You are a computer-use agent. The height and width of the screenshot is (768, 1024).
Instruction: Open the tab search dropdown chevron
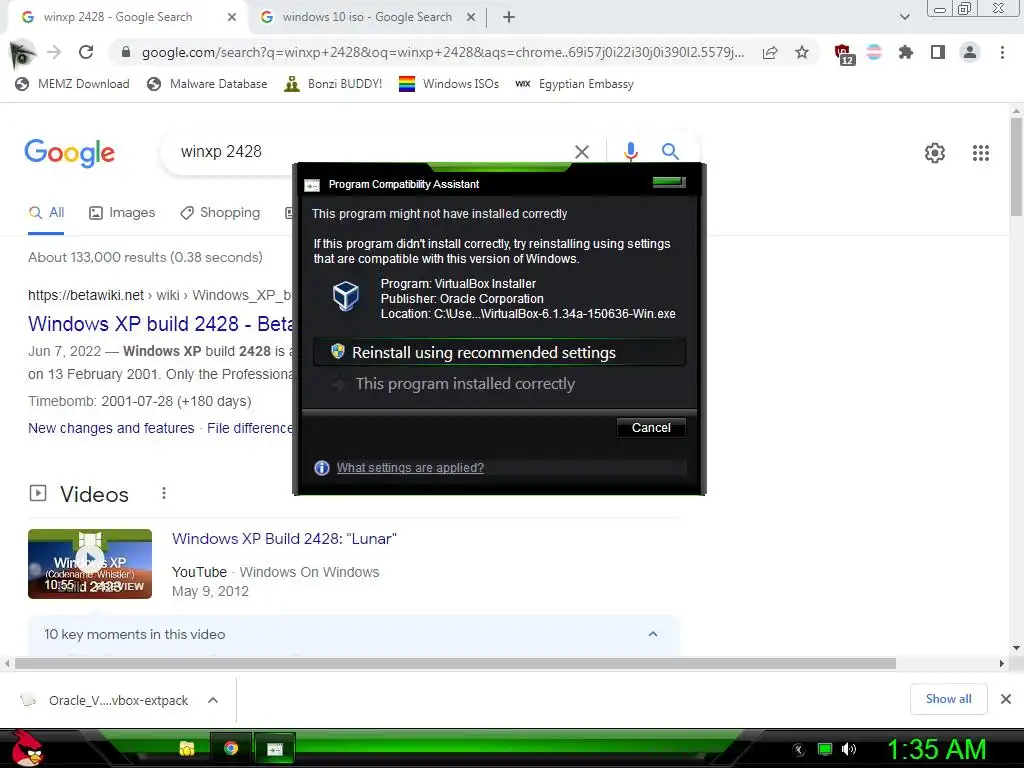pyautogui.click(x=904, y=17)
